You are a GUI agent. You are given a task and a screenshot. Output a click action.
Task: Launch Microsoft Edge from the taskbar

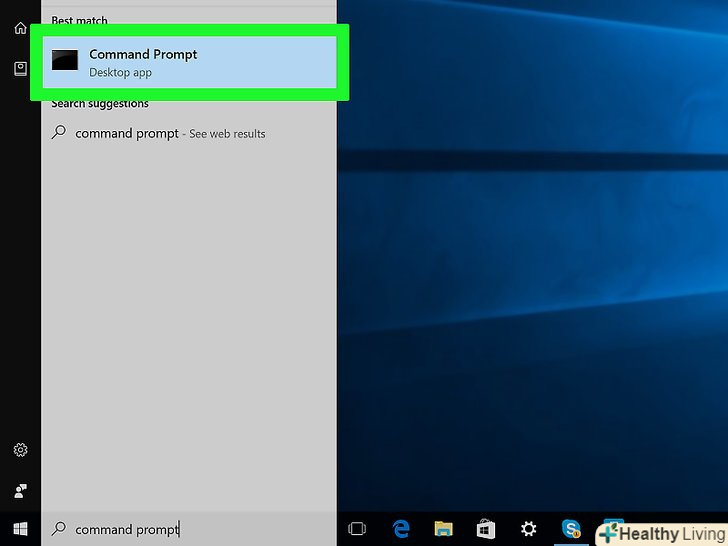tap(401, 529)
